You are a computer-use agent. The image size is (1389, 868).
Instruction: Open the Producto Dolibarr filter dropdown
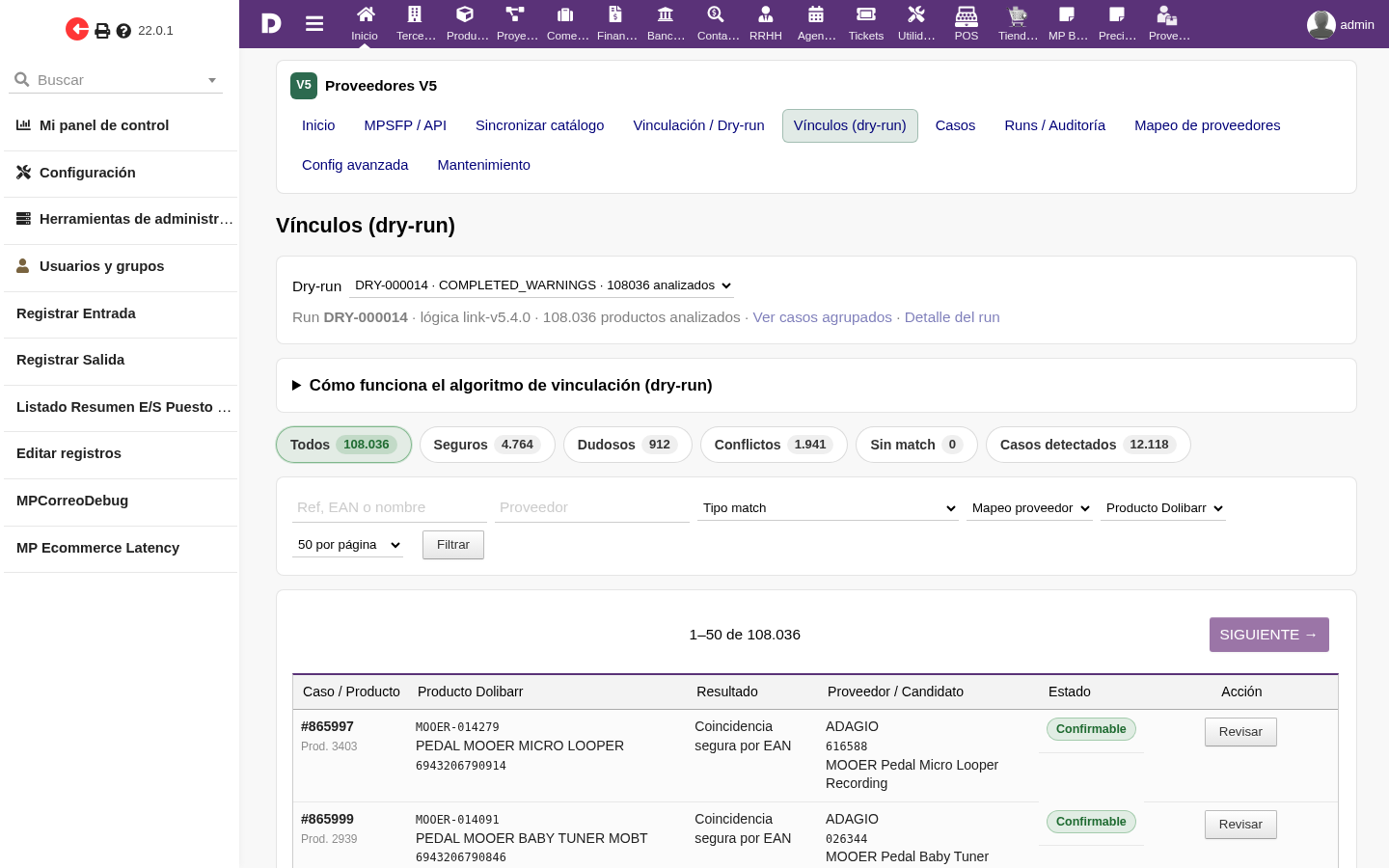click(x=1163, y=508)
